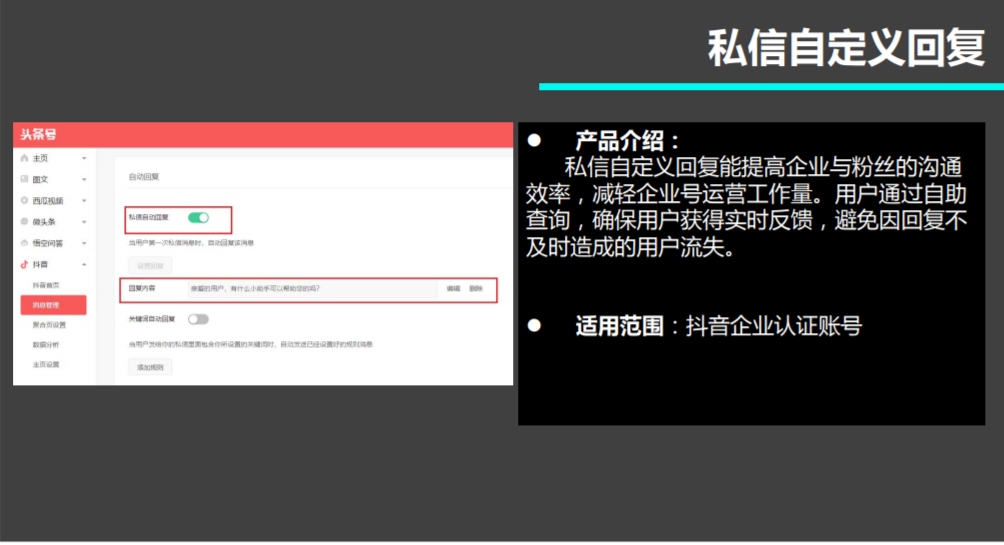Collapse the 抖音 menu arrow
Viewport: 1004px width, 545px height.
[x=84, y=264]
